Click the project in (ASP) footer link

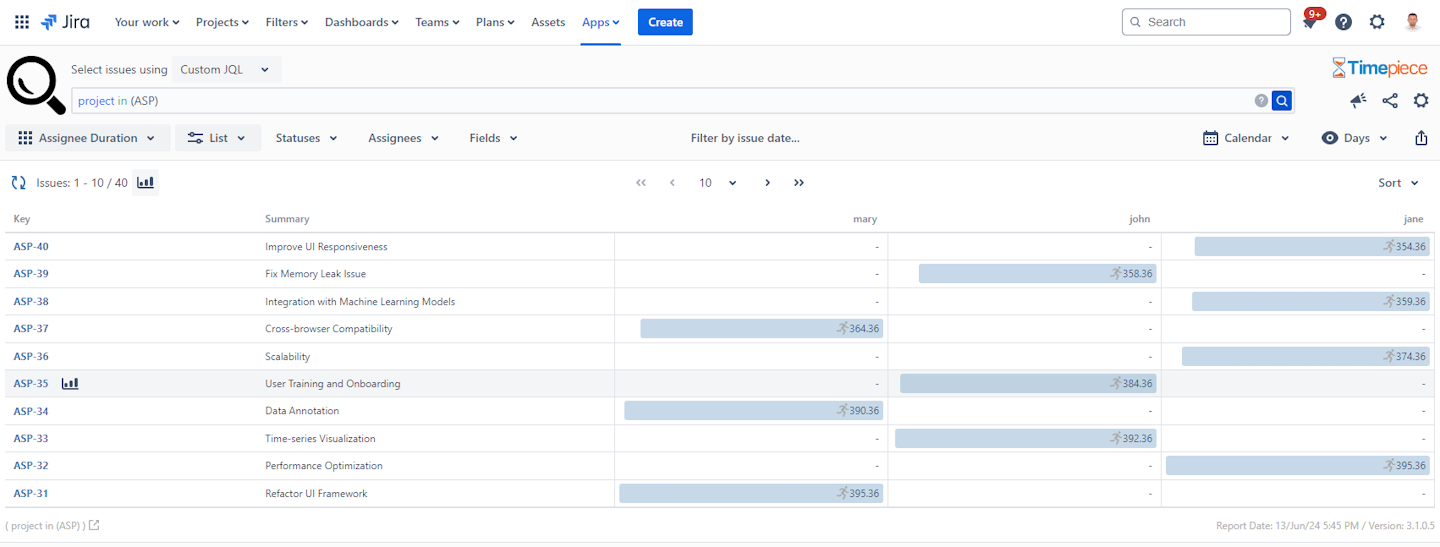45,525
